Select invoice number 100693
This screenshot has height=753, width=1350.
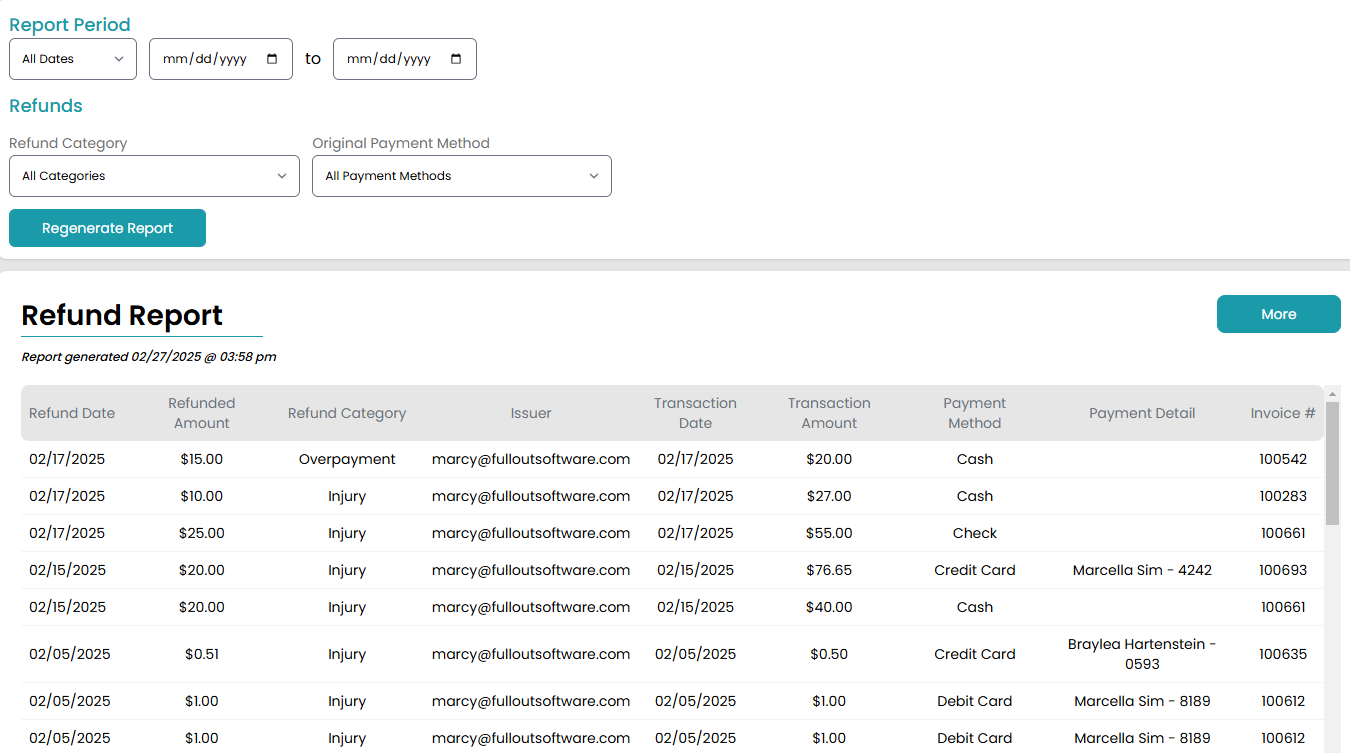pyautogui.click(x=1282, y=570)
